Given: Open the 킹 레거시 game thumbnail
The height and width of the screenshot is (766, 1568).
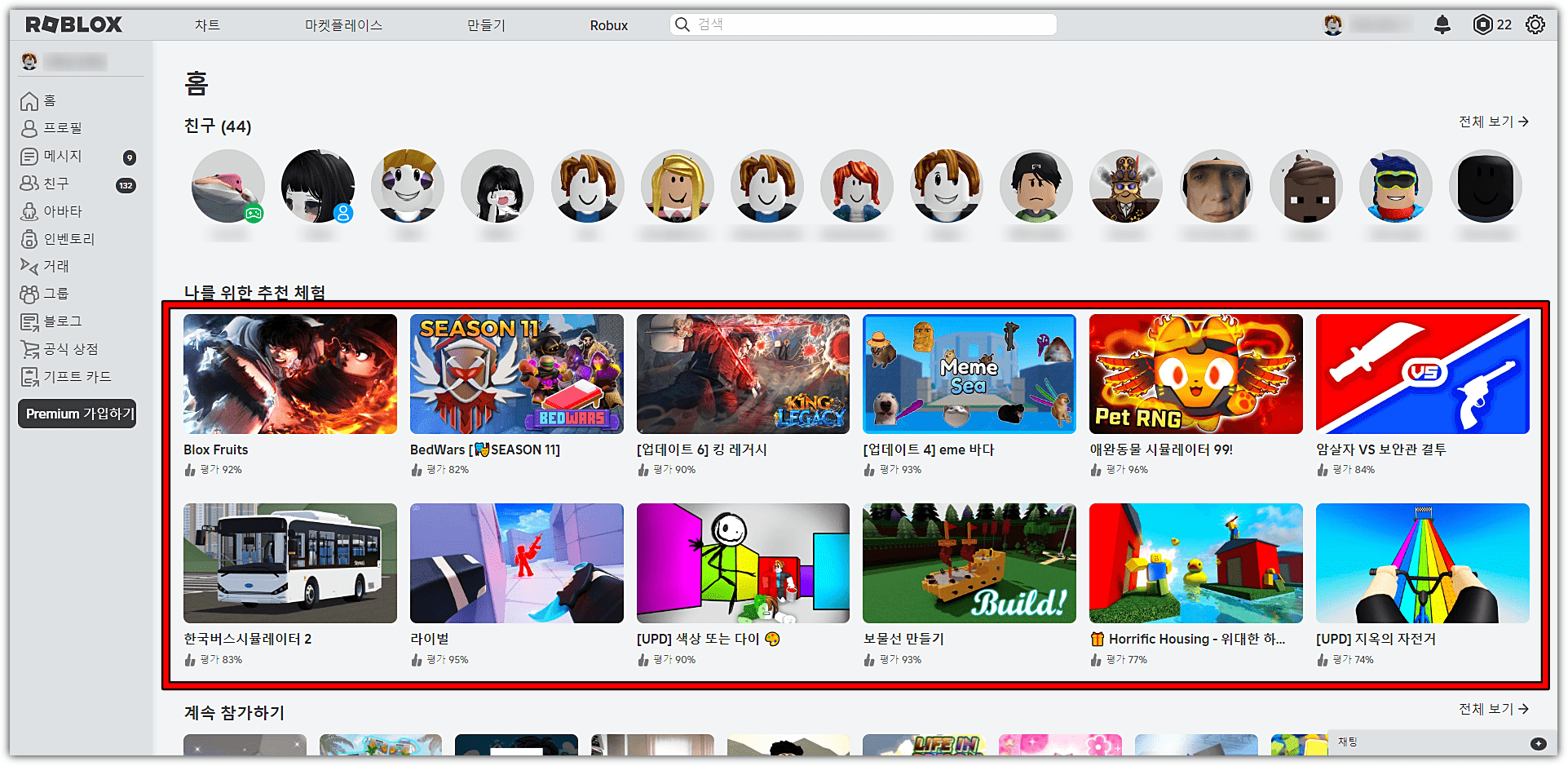Looking at the screenshot, I should tap(743, 374).
